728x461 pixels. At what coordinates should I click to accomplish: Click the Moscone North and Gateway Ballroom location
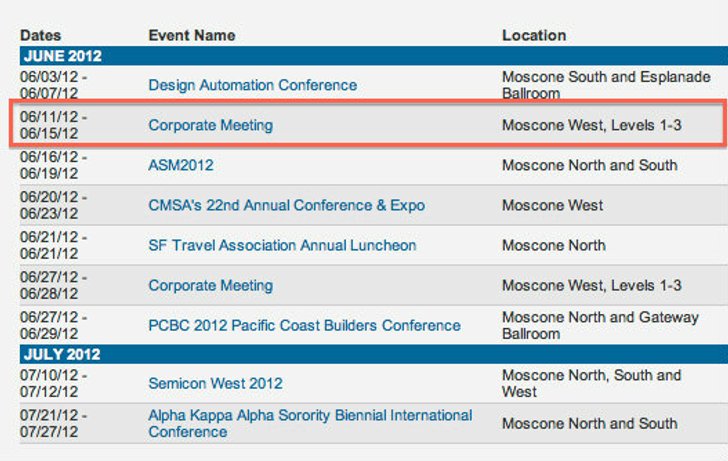[600, 325]
